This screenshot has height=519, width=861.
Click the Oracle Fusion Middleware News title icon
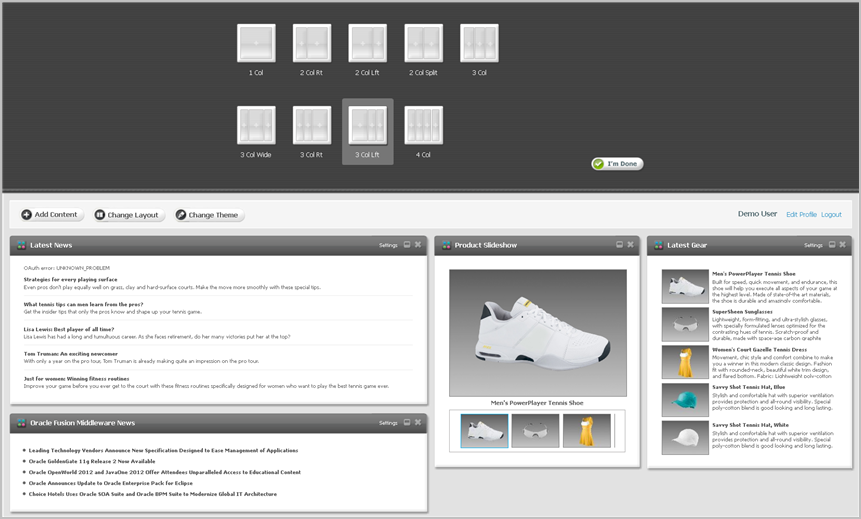21,423
